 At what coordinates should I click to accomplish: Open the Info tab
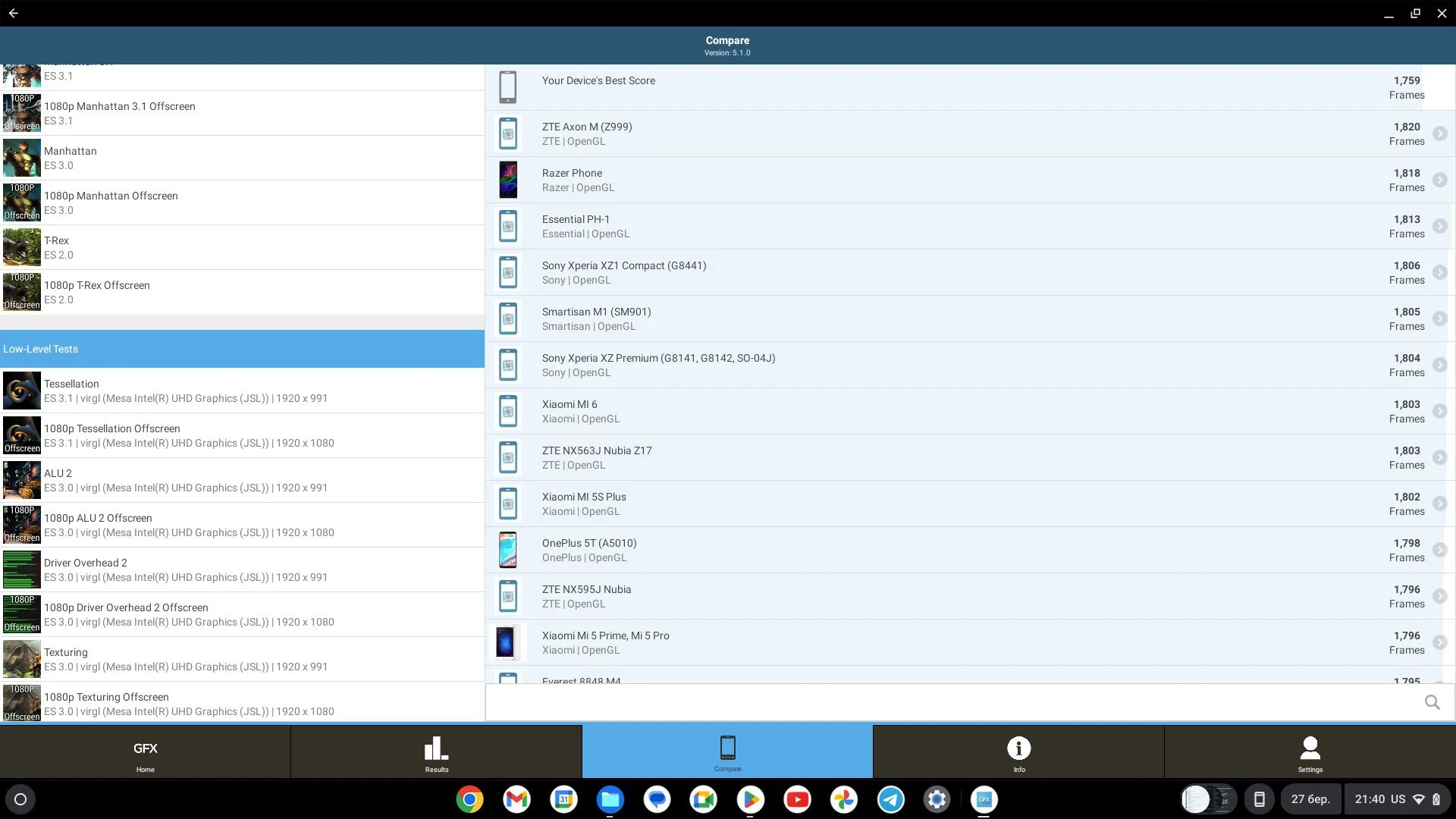1018,752
